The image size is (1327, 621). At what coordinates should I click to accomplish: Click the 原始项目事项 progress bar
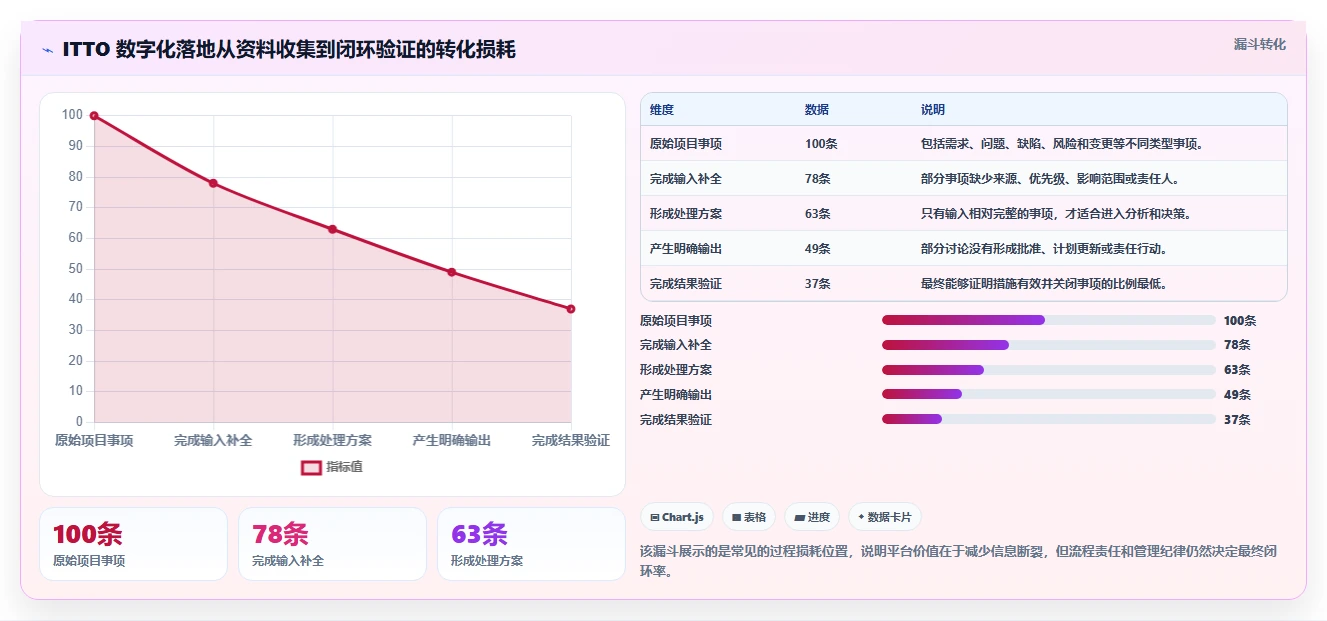pos(1049,320)
